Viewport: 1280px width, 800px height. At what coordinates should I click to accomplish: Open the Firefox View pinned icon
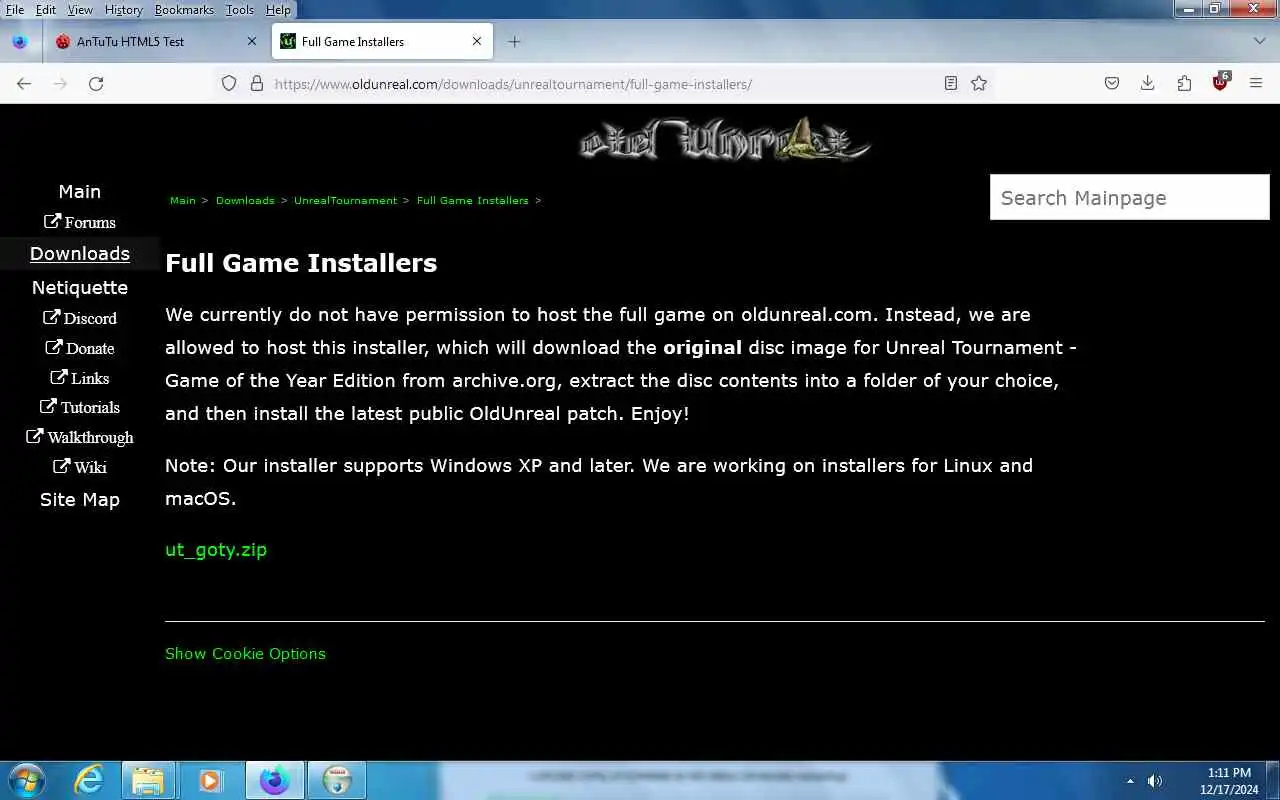[19, 42]
